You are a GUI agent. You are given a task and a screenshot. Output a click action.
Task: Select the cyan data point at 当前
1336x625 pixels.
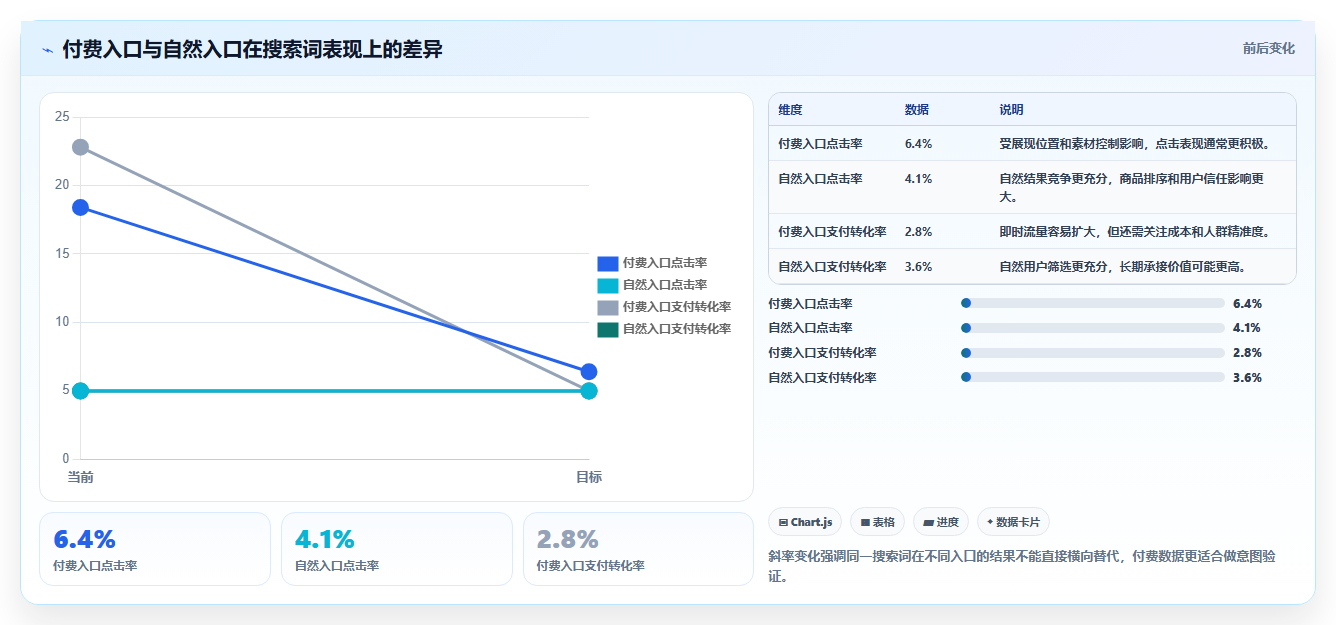coord(80,390)
